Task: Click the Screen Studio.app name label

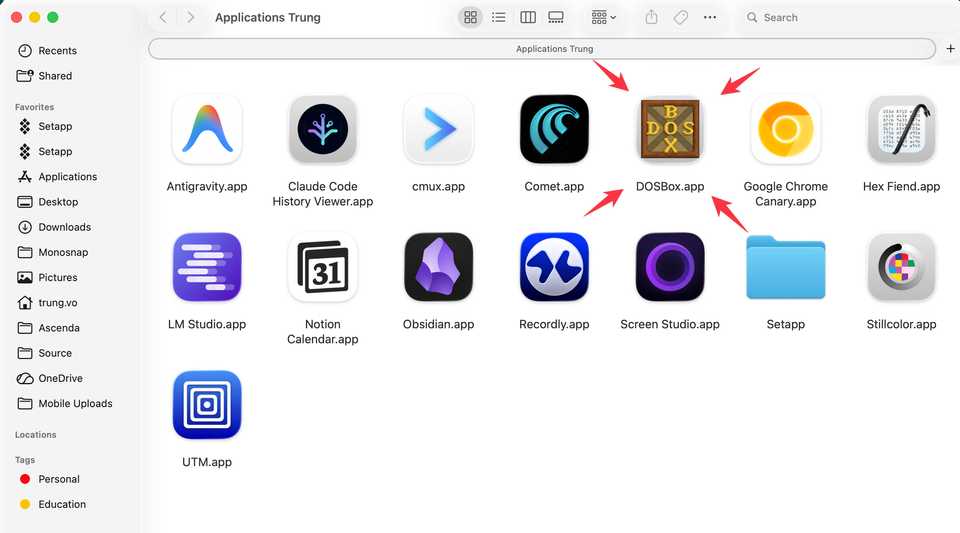Action: 670,324
